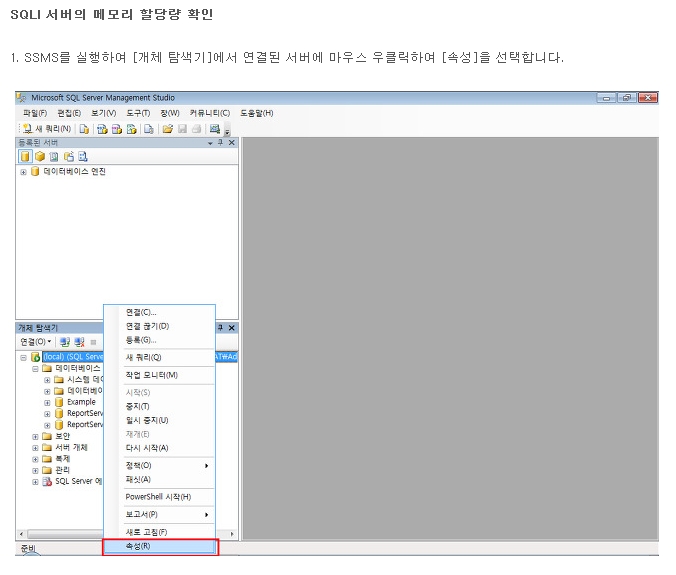Click Object Explorer horizontal scrollbar right arrow
676x575 pixels.
click(x=232, y=534)
